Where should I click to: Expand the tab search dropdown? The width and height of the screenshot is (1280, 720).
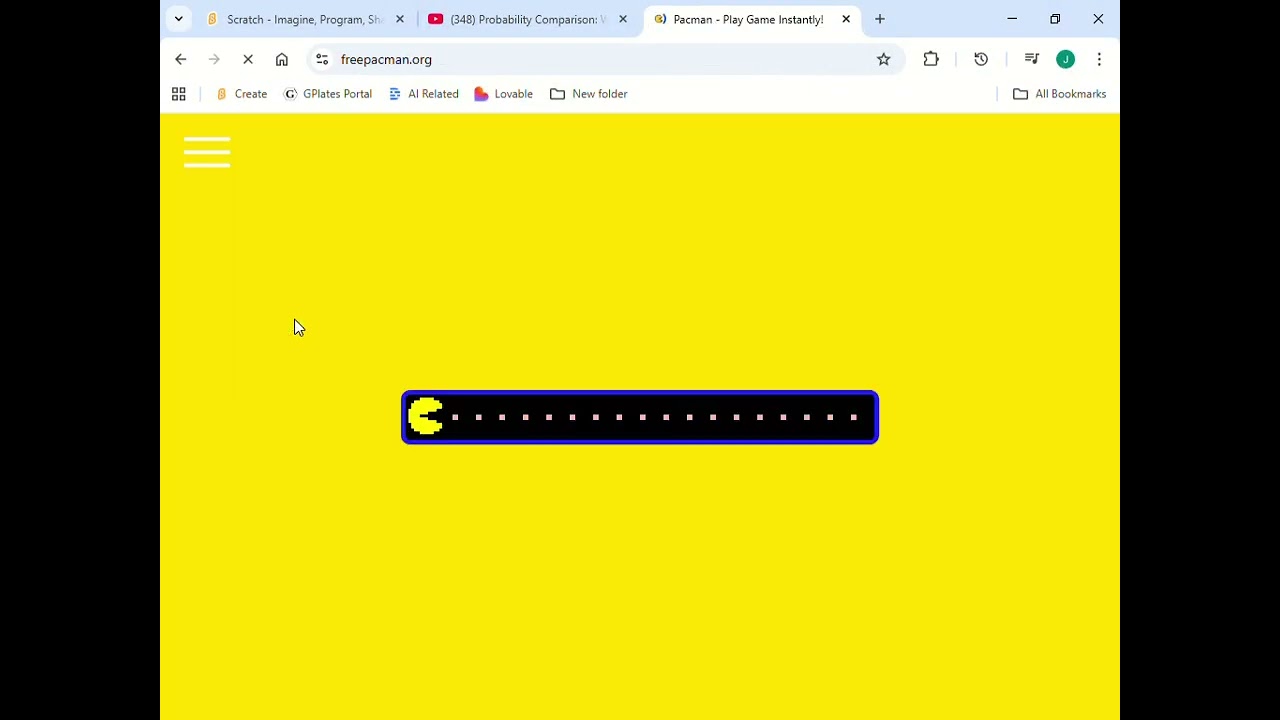[x=179, y=19]
